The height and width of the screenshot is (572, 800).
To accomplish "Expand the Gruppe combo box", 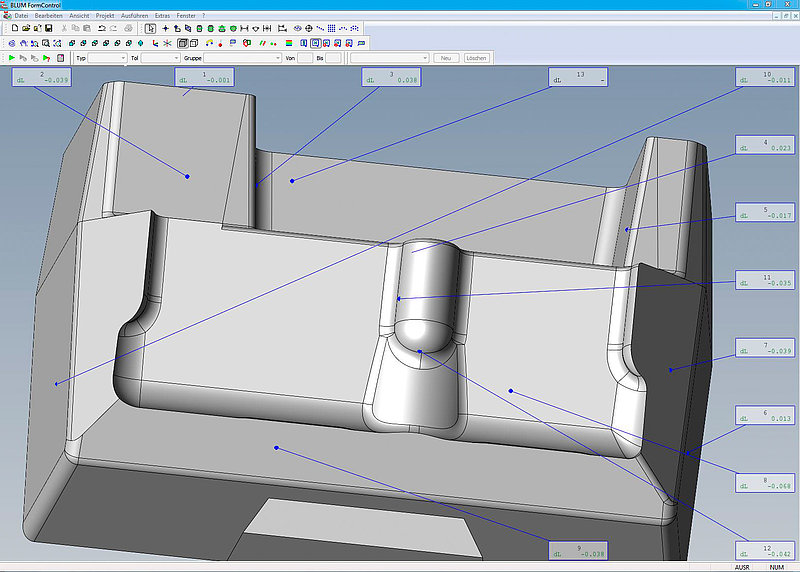I will (242, 58).
